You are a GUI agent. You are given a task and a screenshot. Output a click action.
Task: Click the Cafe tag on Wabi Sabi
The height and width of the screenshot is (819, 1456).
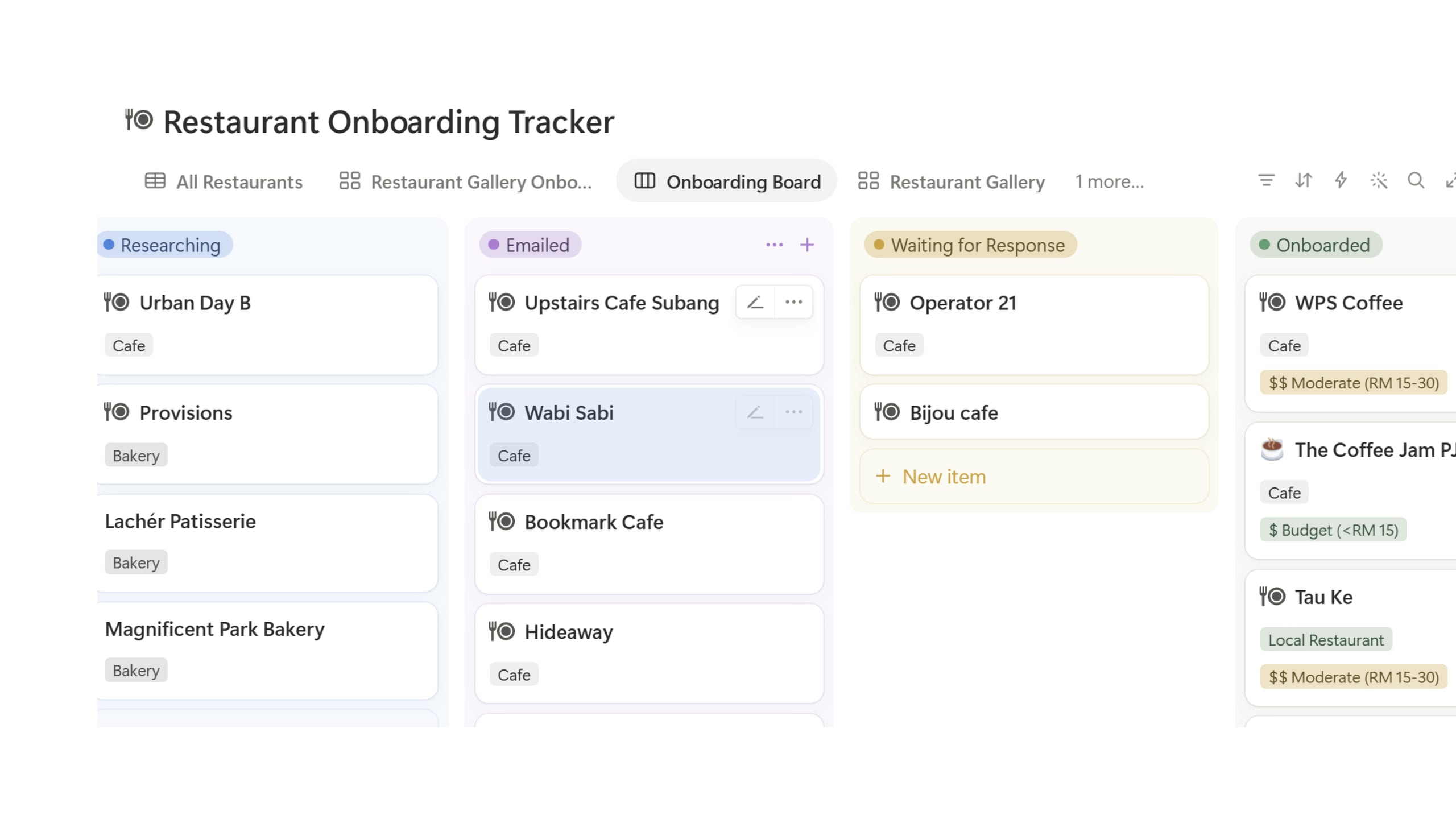pos(514,455)
